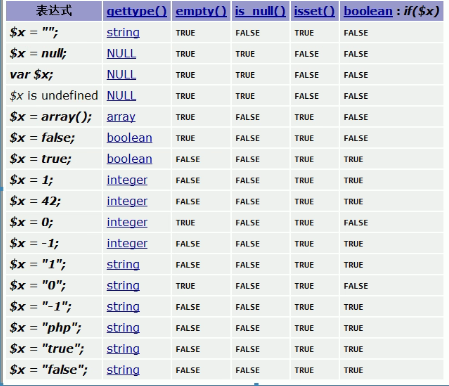Click NULL link in $x = null row
Image resolution: width=449 pixels, height=386 pixels.
pos(121,53)
